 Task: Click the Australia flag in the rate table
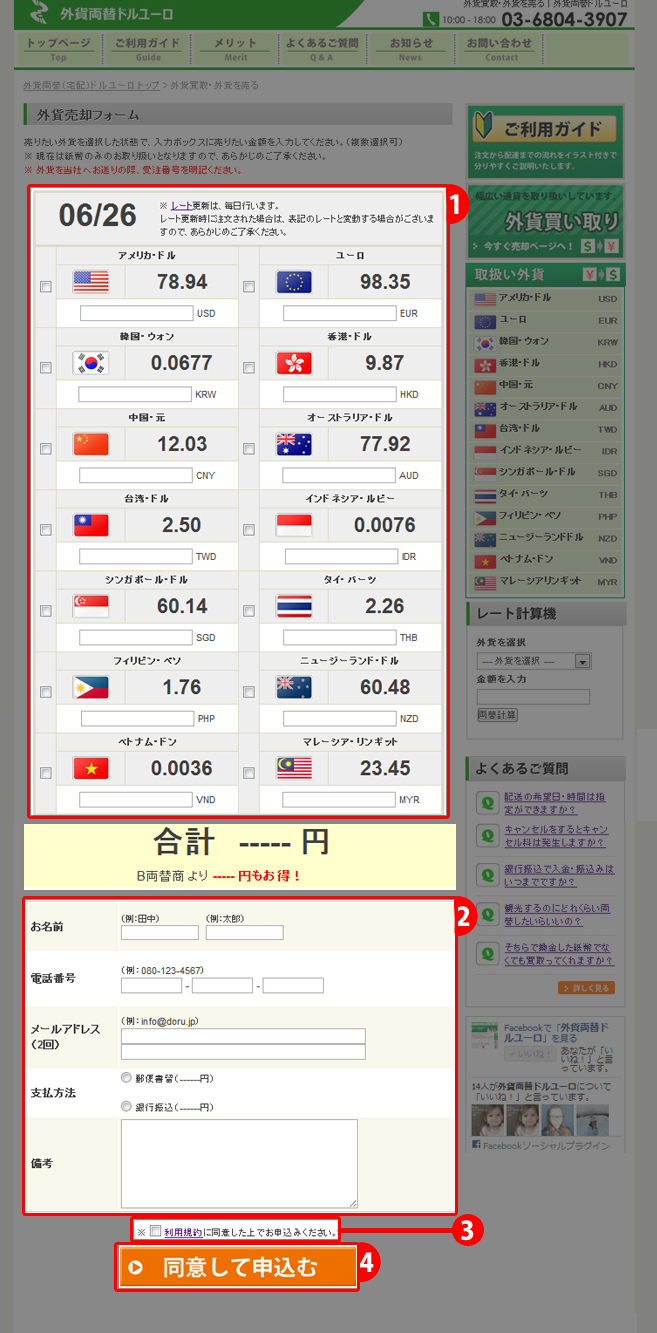pos(294,444)
